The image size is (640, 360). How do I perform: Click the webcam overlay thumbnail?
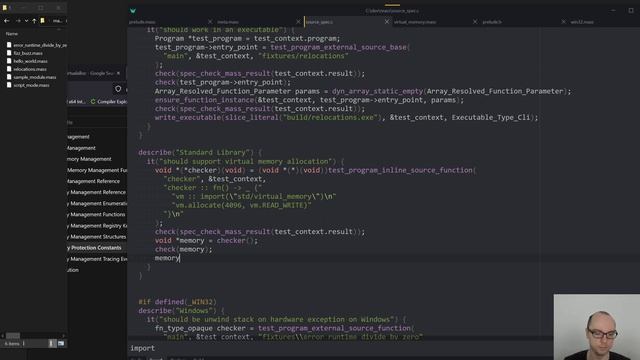[597, 327]
